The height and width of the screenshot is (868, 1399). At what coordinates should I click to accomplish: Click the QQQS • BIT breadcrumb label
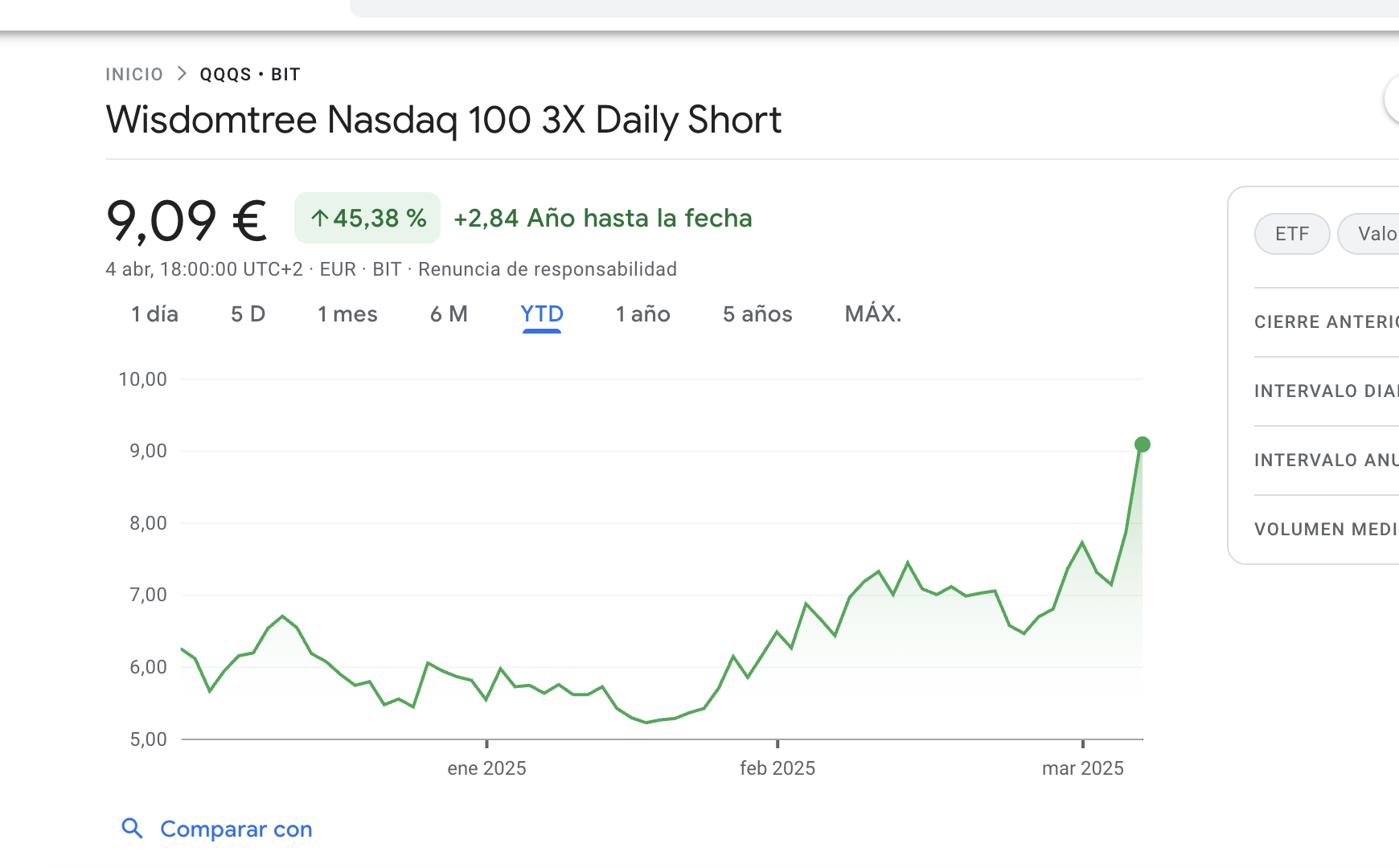pos(250,75)
